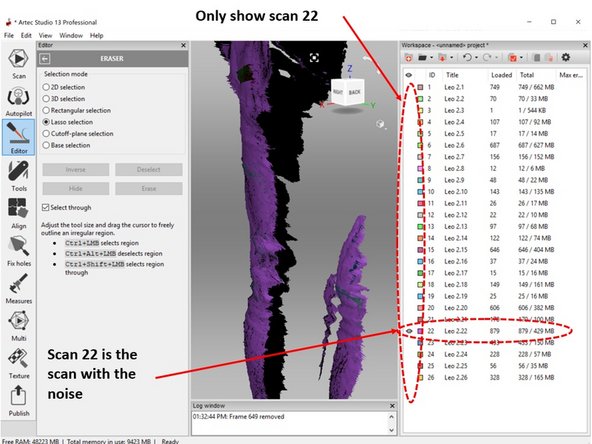Close the Log window
This screenshot has width=592, height=444.
pos(392,406)
